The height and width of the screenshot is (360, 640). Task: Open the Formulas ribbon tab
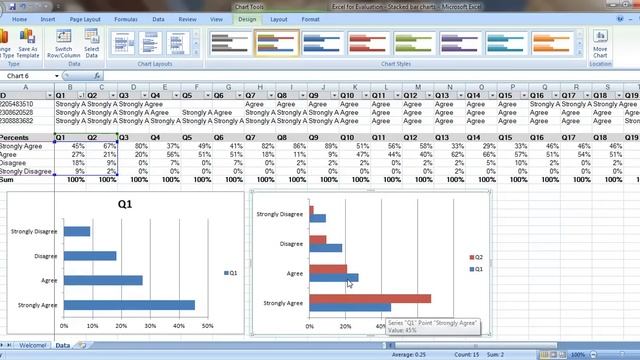[126, 19]
